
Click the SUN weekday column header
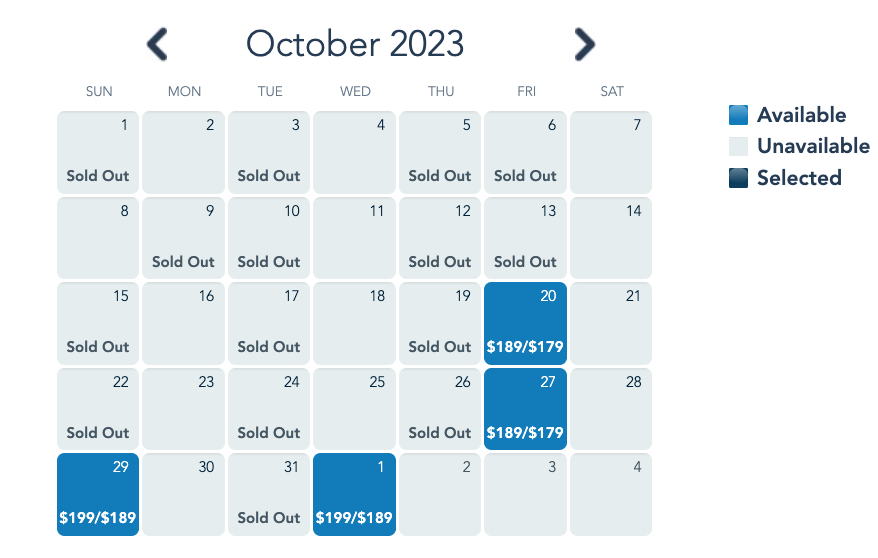[x=99, y=91]
